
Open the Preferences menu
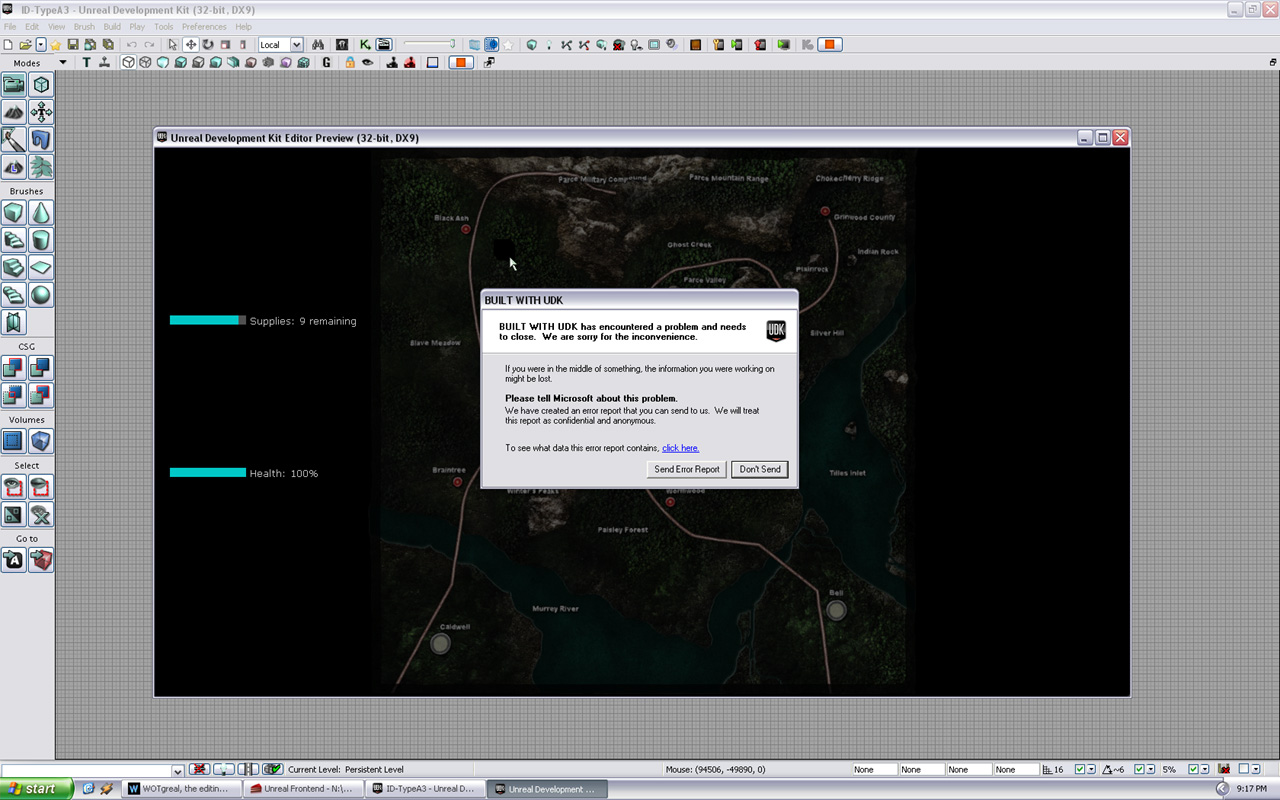(203, 27)
